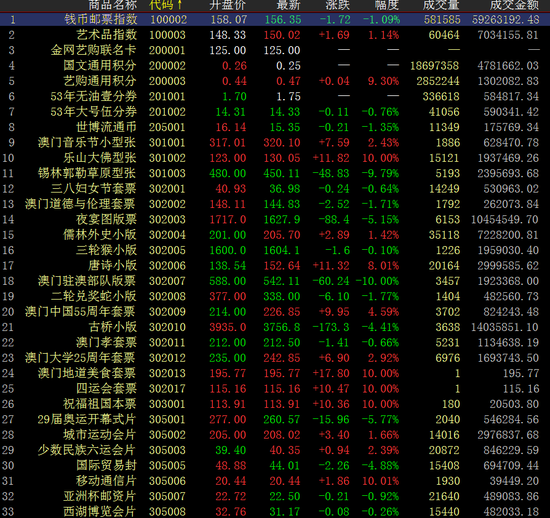The image size is (550, 518).
Task: Select the 城市运动会片 row
Action: coord(275,435)
